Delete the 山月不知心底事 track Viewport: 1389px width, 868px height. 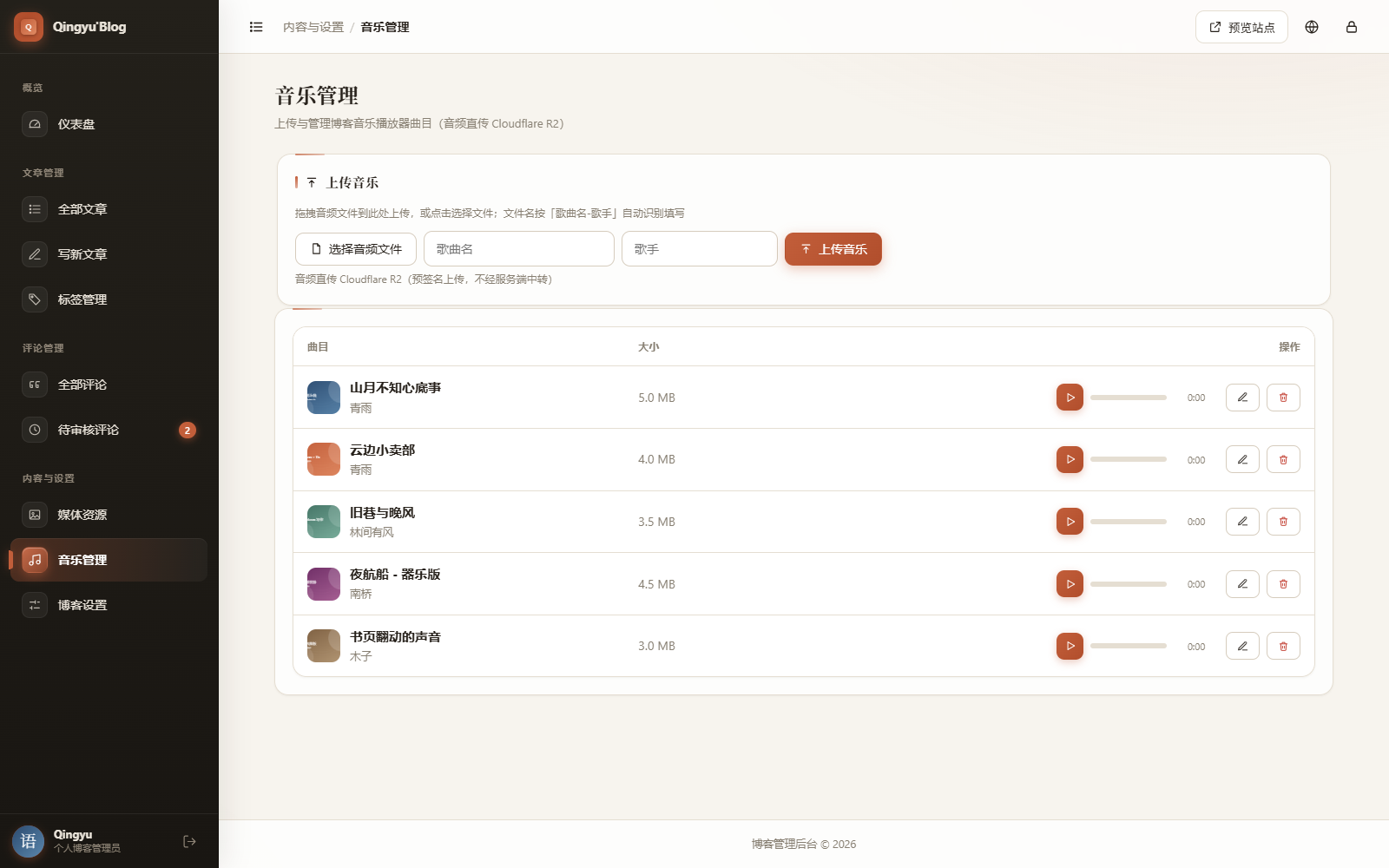coord(1283,398)
